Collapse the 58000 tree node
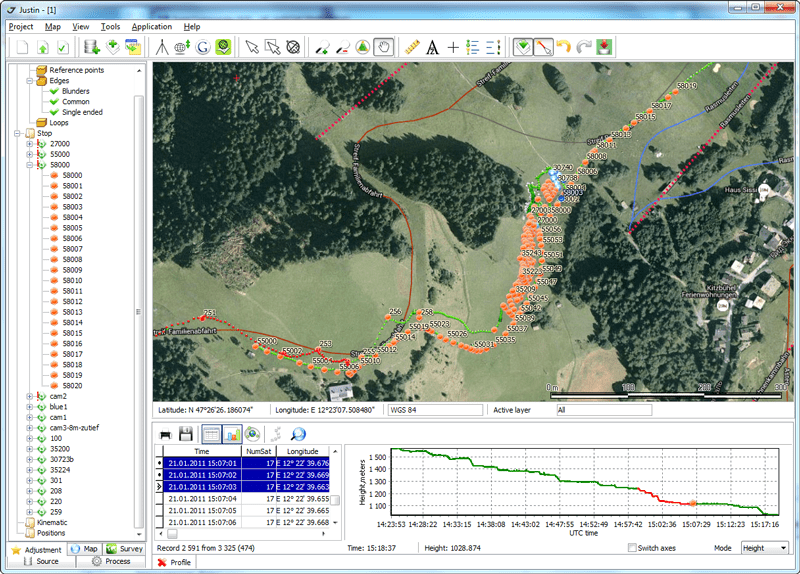The height and width of the screenshot is (574, 800). (x=30, y=165)
